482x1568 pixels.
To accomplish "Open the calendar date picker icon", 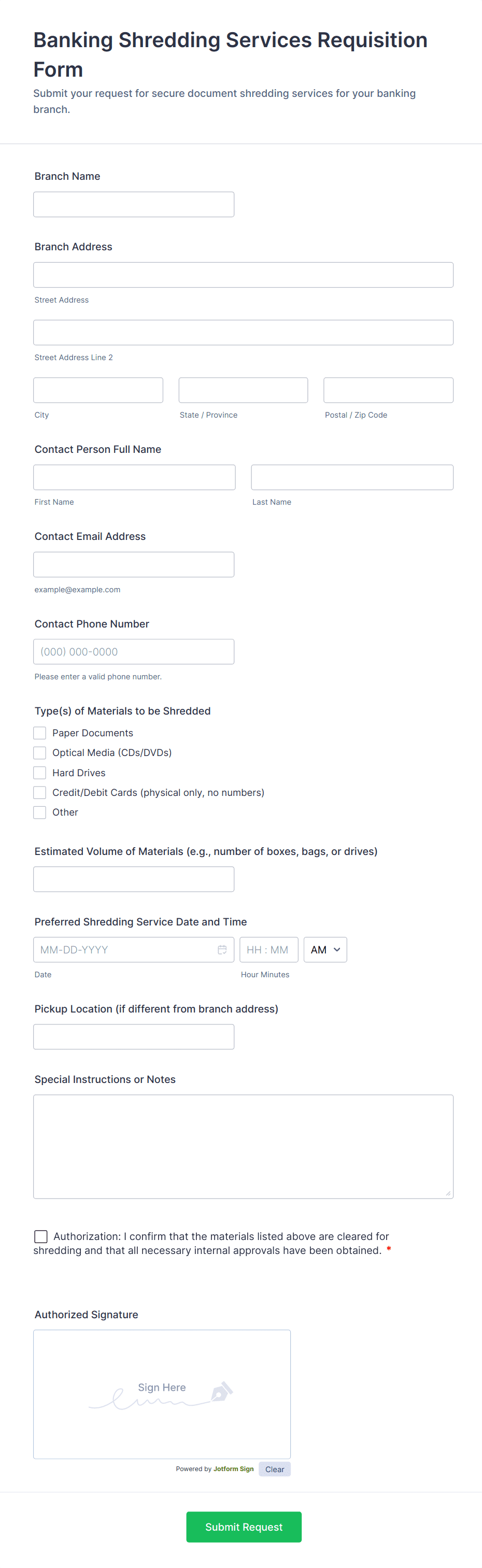I will [x=222, y=950].
